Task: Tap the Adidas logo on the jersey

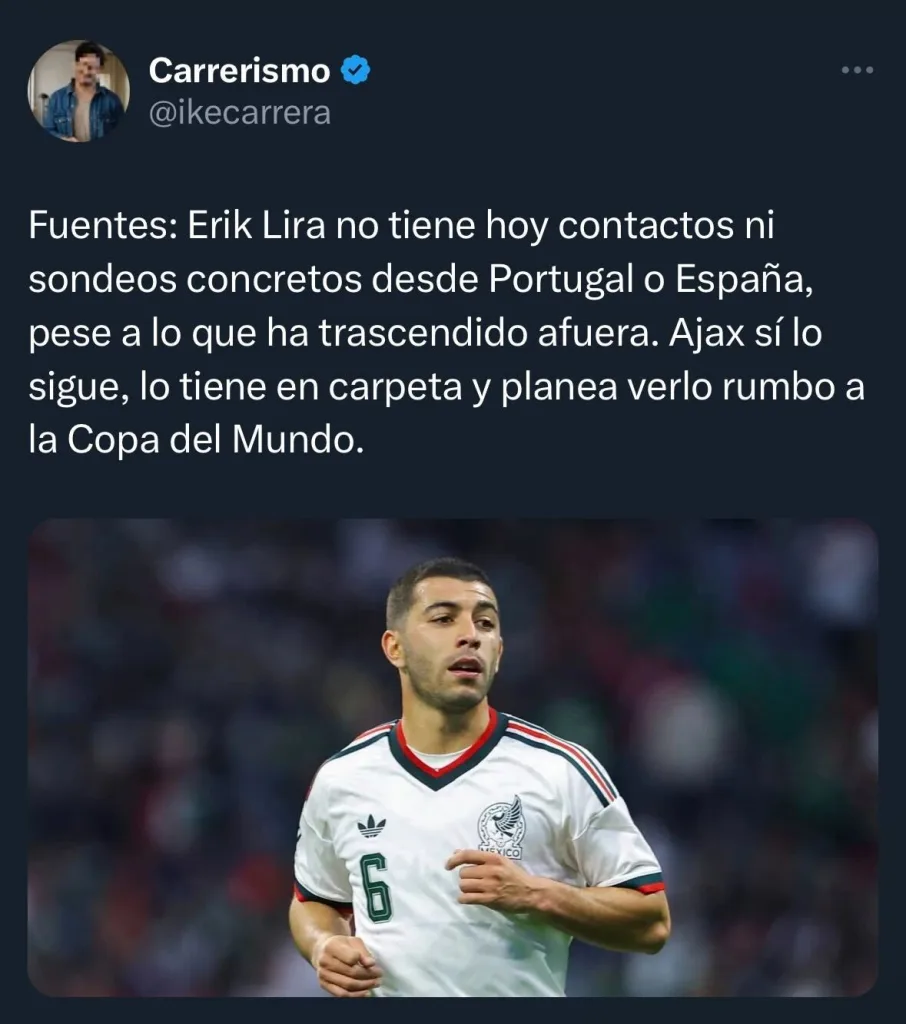Action: pyautogui.click(x=371, y=827)
